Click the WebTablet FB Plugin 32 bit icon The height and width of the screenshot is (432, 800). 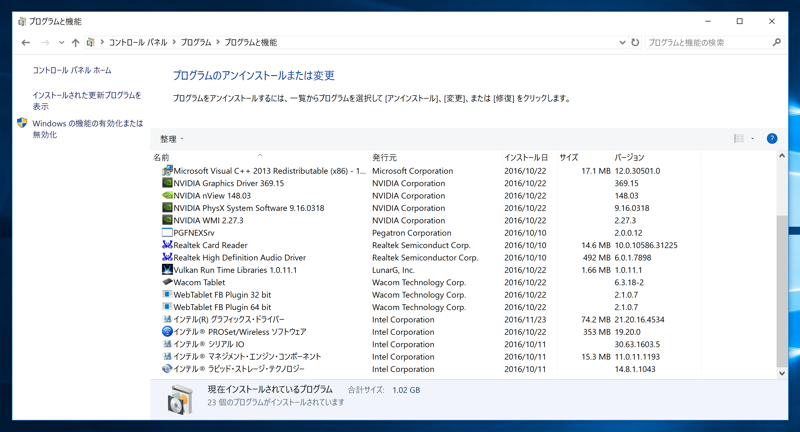(x=167, y=294)
